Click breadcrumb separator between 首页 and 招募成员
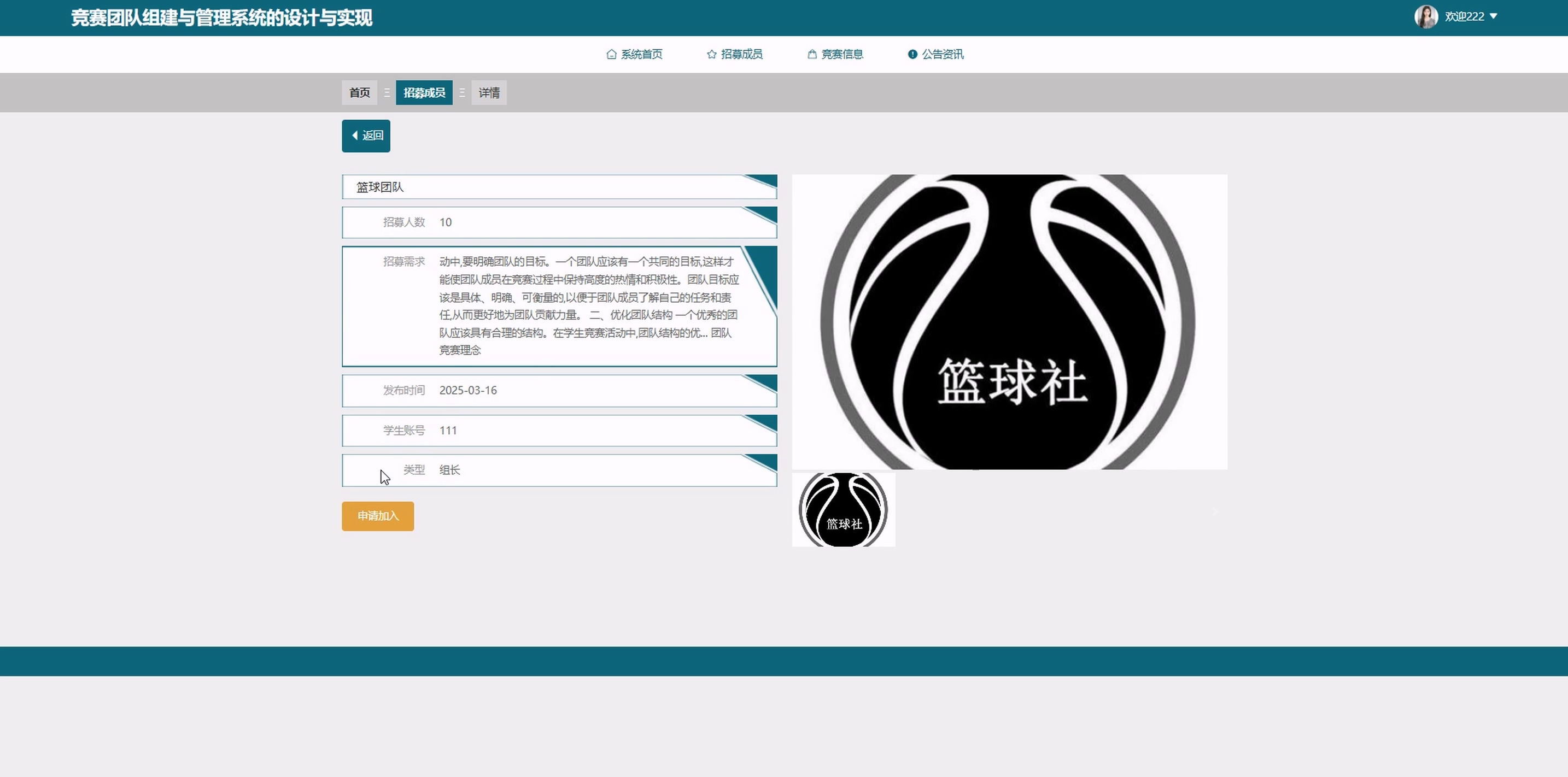 [387, 92]
